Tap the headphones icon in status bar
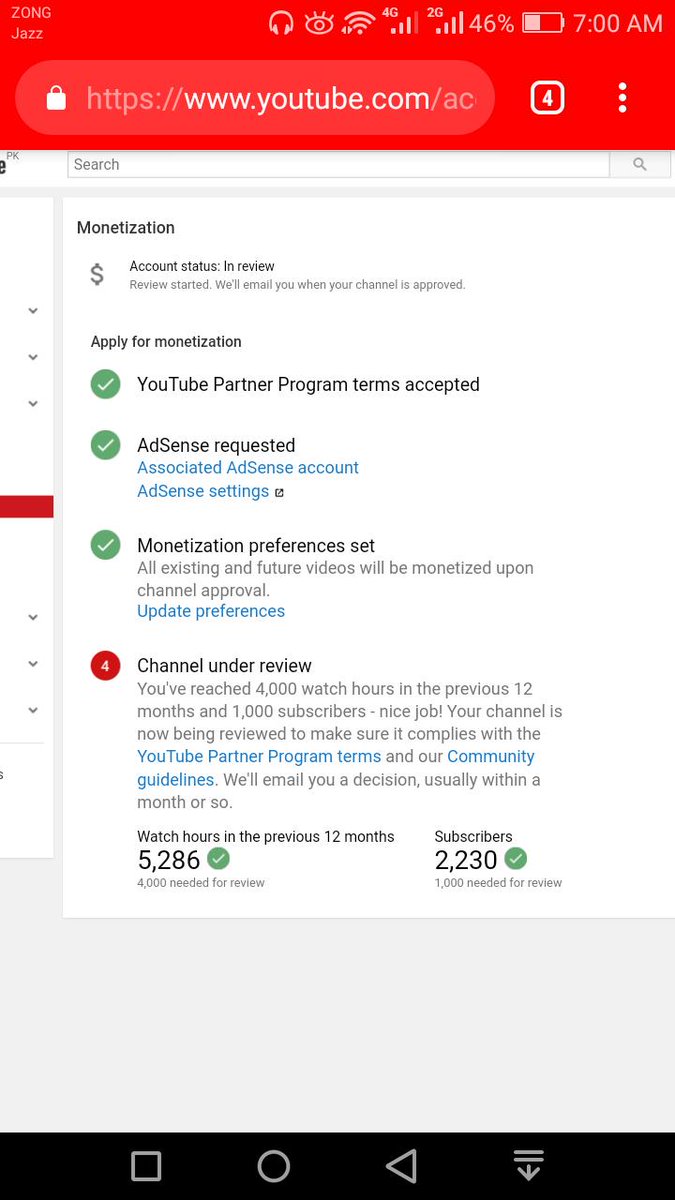The height and width of the screenshot is (1200, 675). click(282, 22)
